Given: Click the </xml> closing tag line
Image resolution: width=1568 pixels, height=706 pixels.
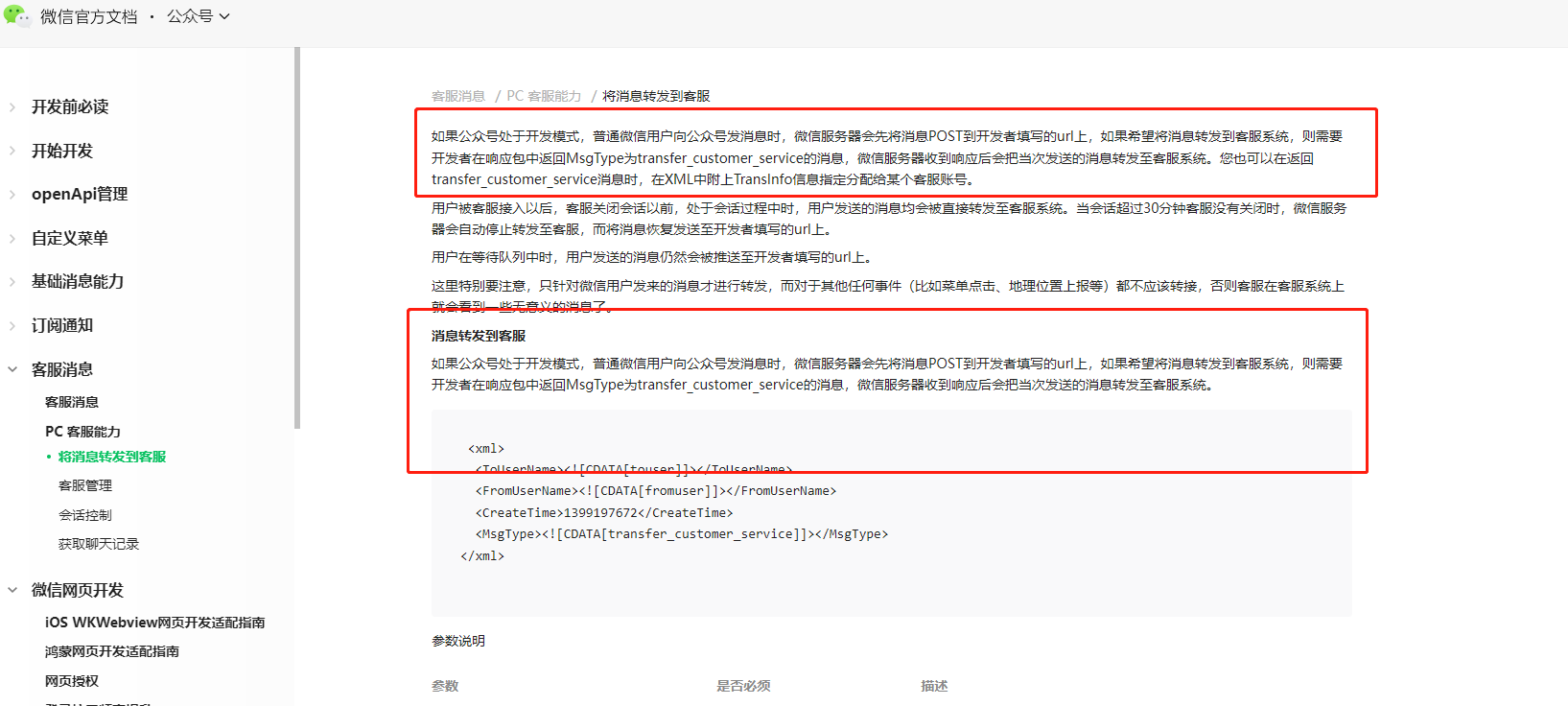Looking at the screenshot, I should point(482,556).
